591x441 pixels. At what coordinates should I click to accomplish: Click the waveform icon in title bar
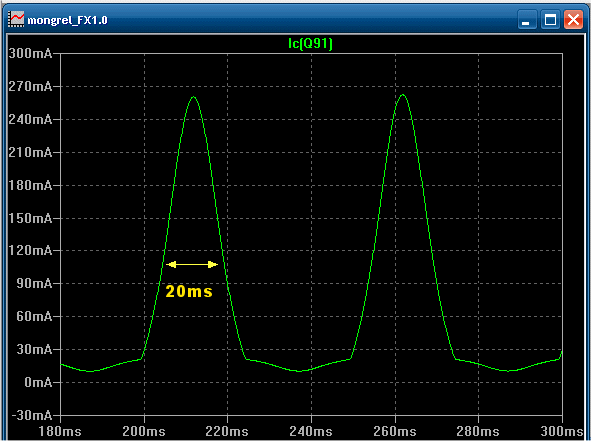pyautogui.click(x=17, y=19)
